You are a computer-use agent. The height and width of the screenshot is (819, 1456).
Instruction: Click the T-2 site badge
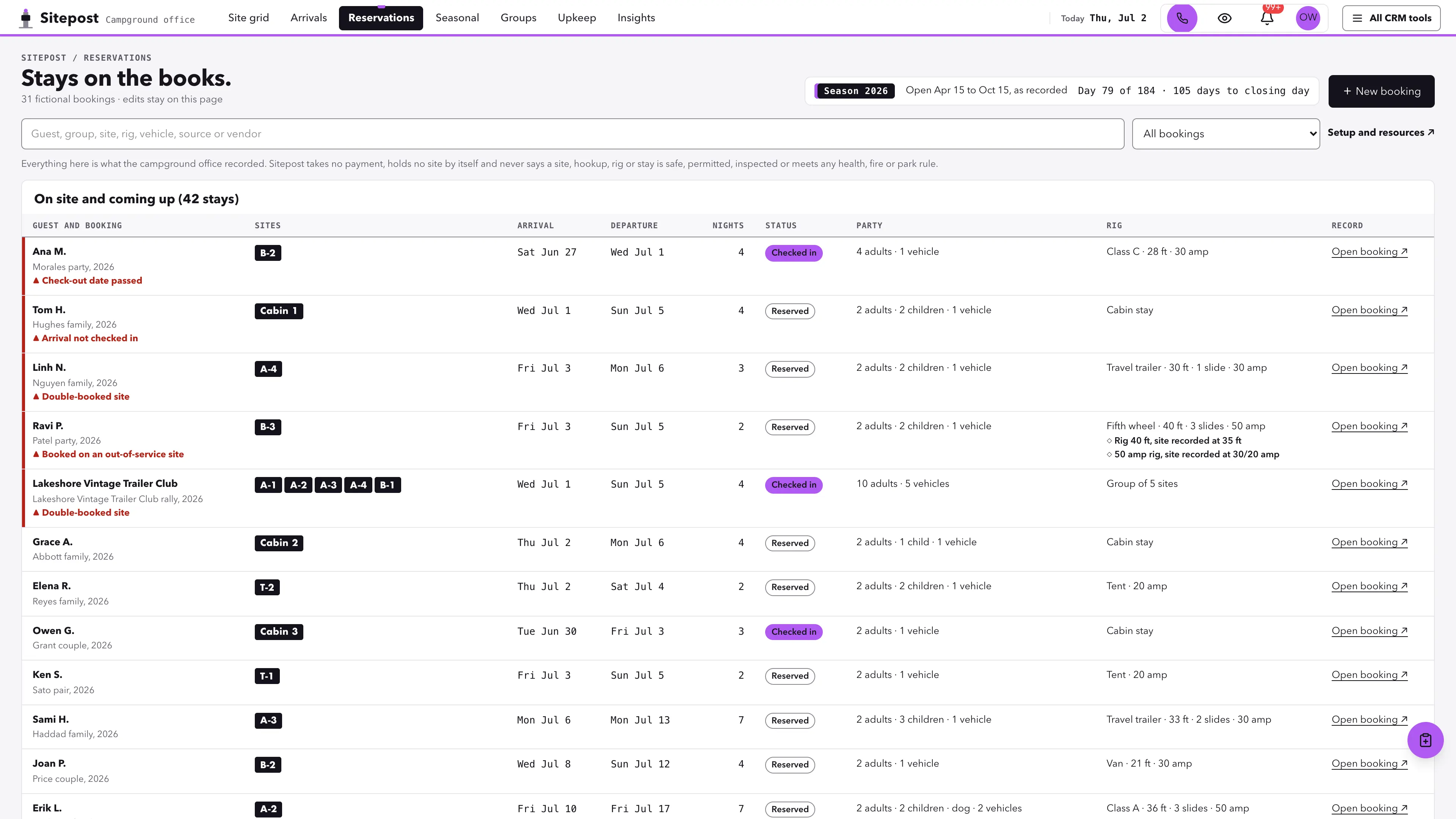coord(267,587)
